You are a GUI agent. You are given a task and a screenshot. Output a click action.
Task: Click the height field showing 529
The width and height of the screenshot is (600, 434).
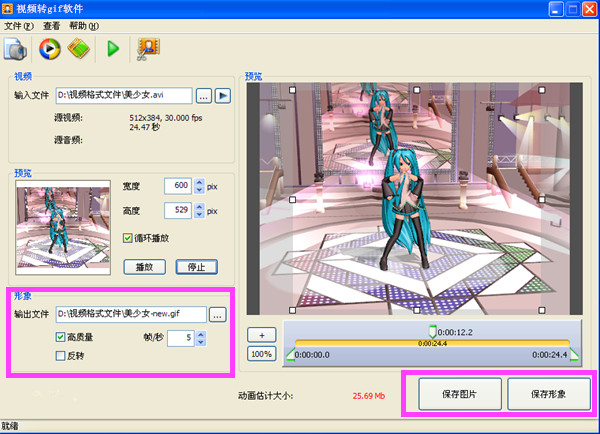178,210
